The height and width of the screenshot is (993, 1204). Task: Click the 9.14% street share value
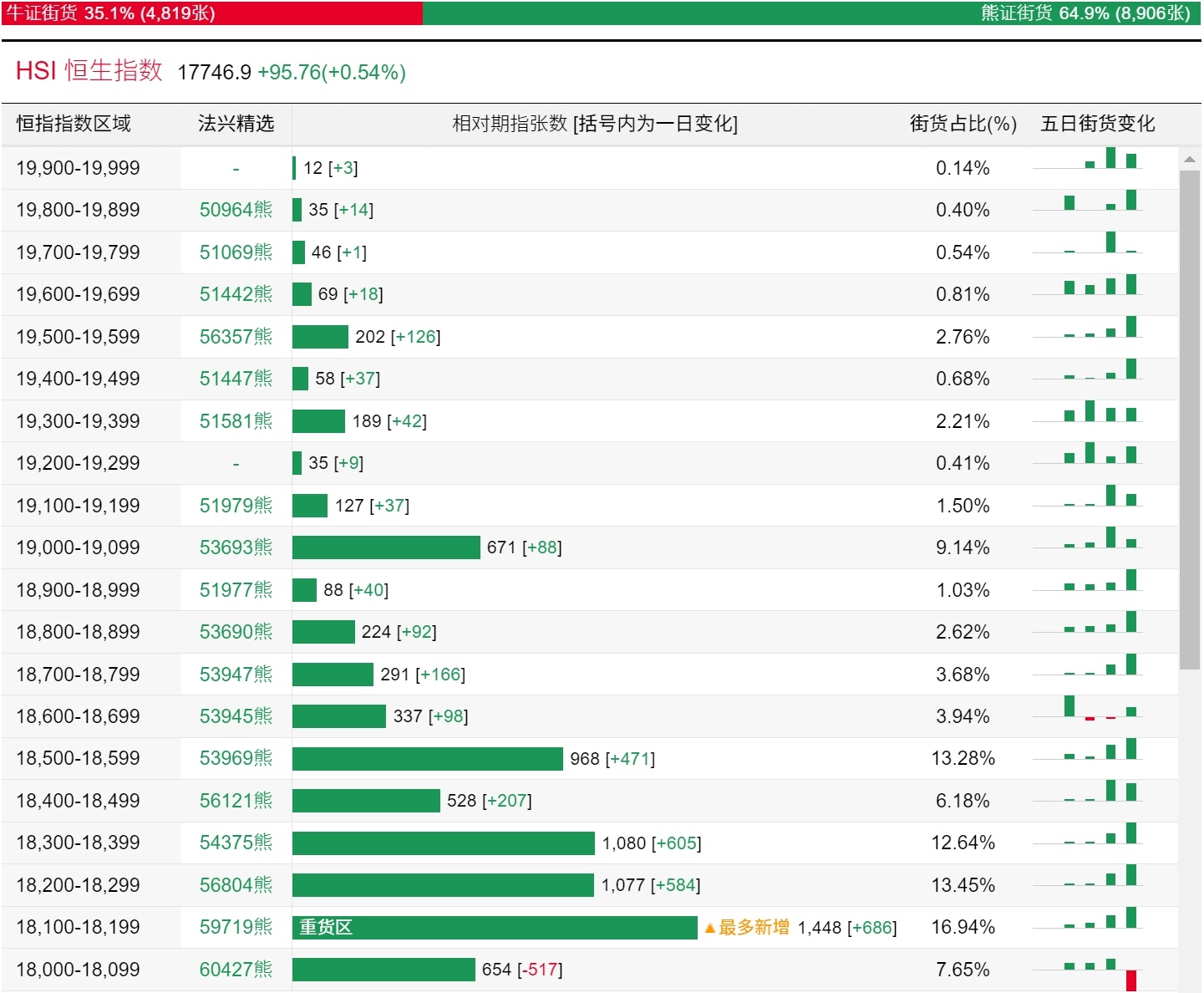(x=963, y=547)
